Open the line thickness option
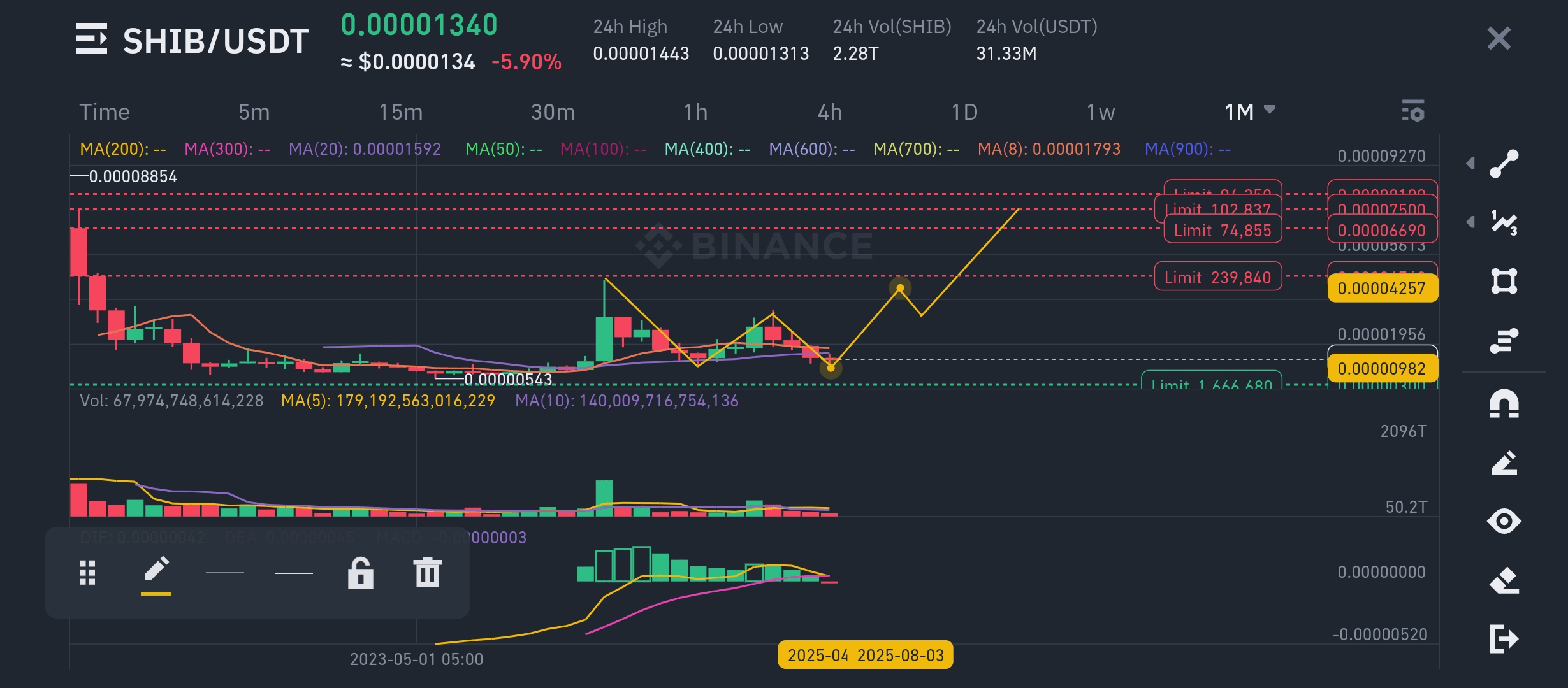The height and width of the screenshot is (688, 1568). pyautogui.click(x=225, y=573)
